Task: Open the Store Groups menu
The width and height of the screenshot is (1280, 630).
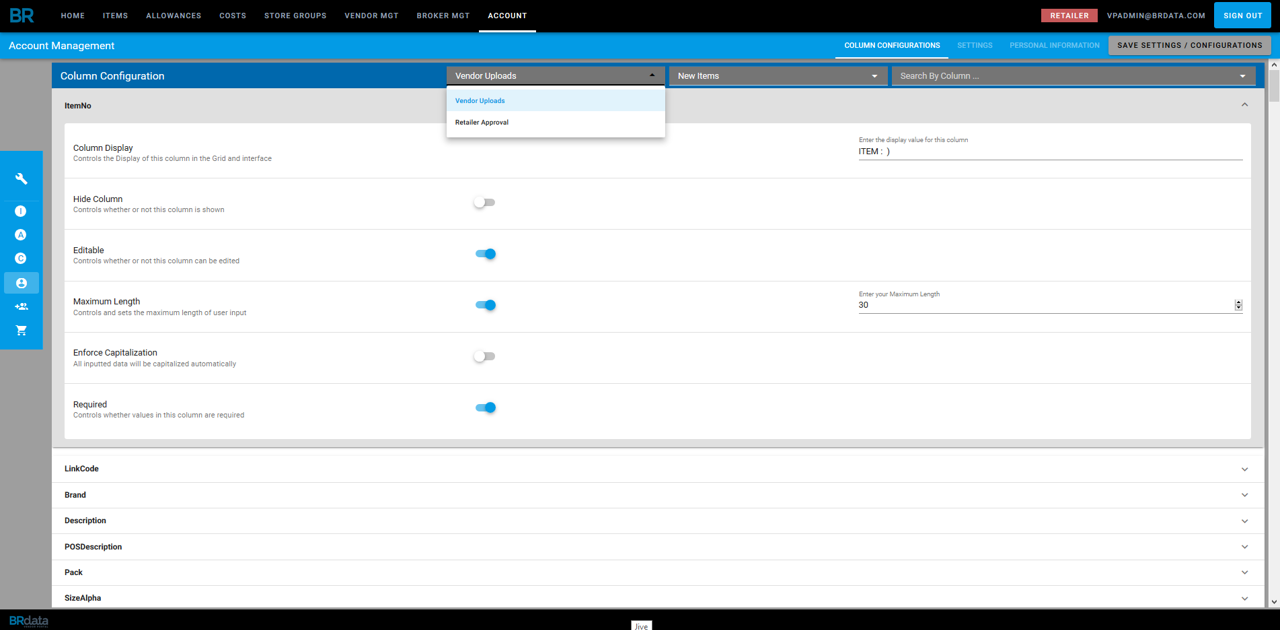Action: [295, 16]
